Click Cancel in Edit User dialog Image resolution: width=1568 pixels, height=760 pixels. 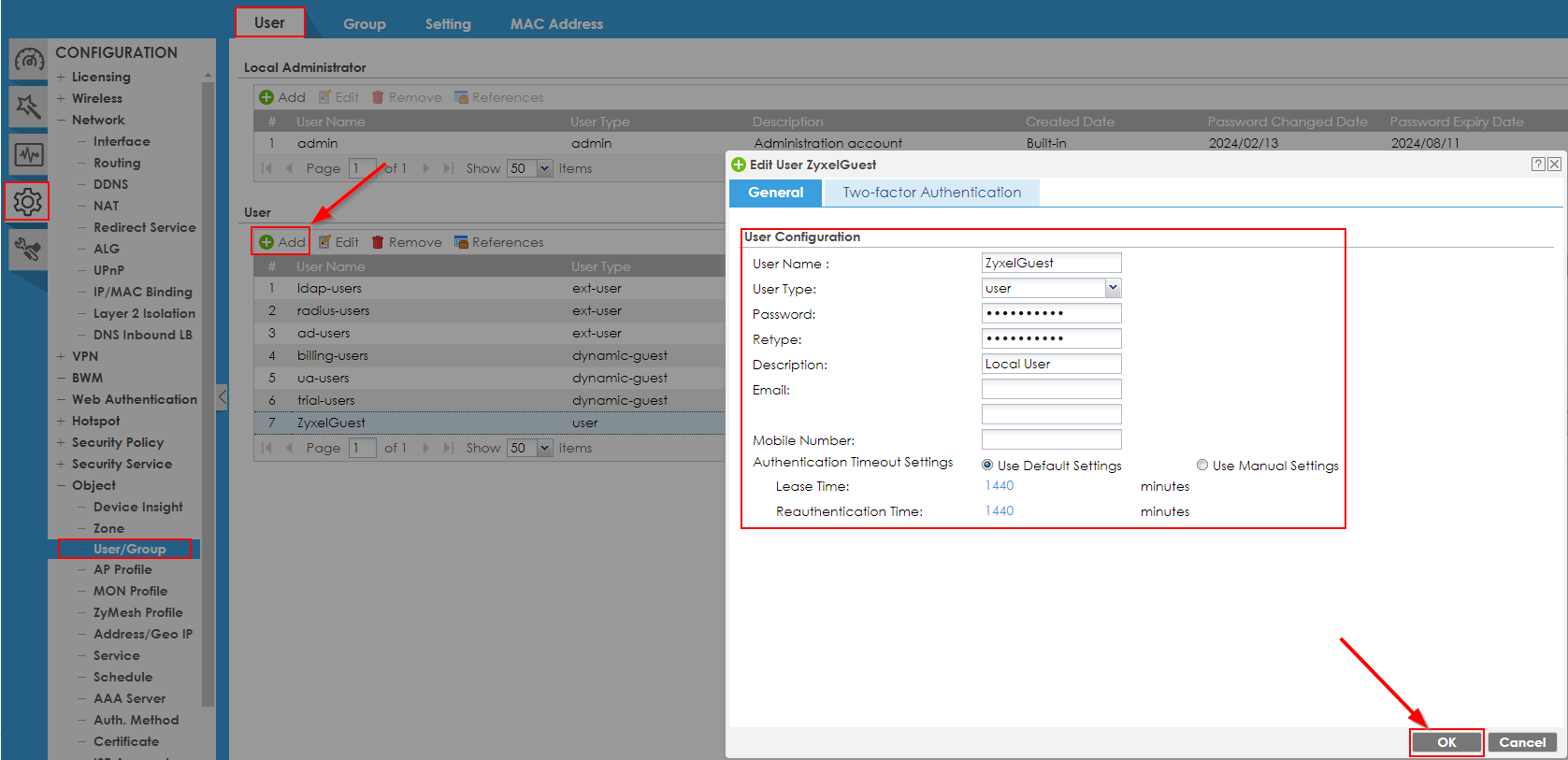tap(1522, 742)
